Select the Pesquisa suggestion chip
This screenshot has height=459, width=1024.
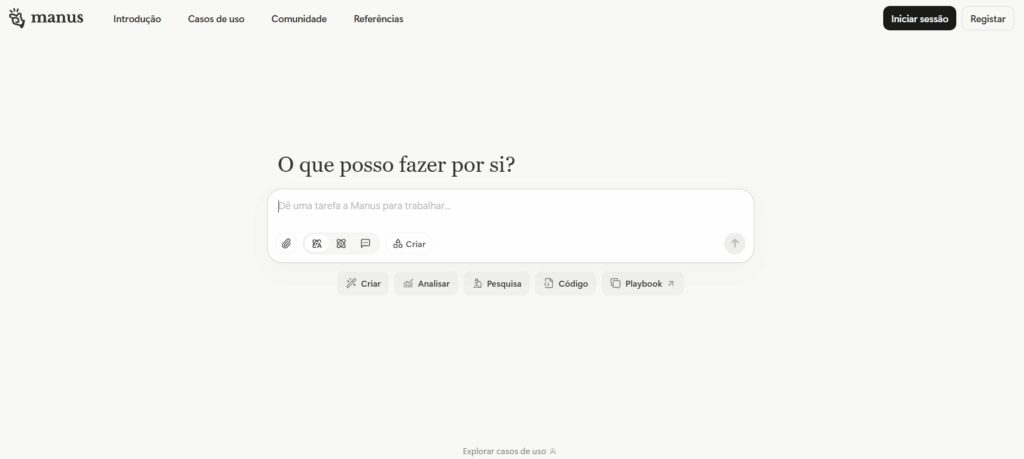click(496, 283)
